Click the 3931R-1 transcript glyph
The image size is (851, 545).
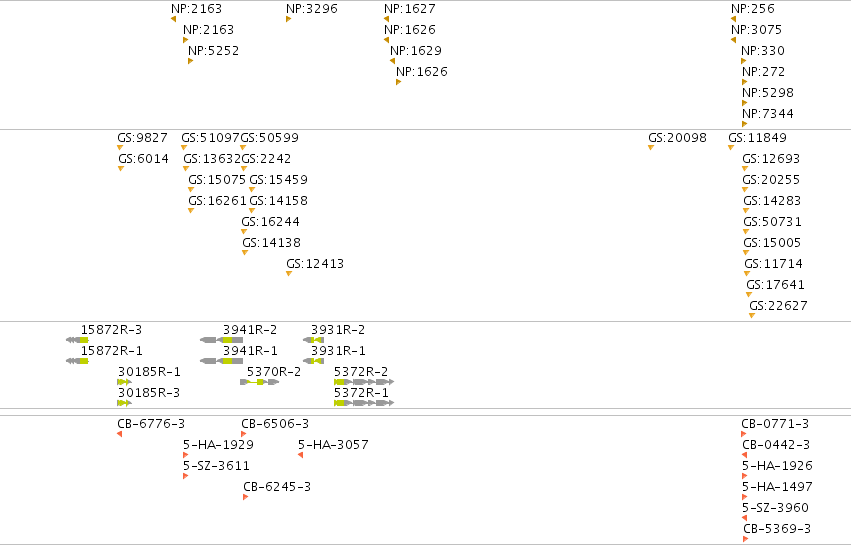(x=314, y=362)
